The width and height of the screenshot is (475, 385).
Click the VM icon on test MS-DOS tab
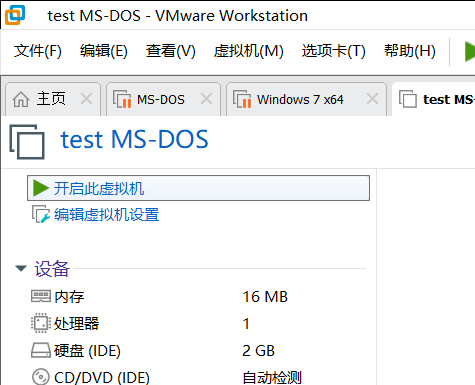coord(408,99)
